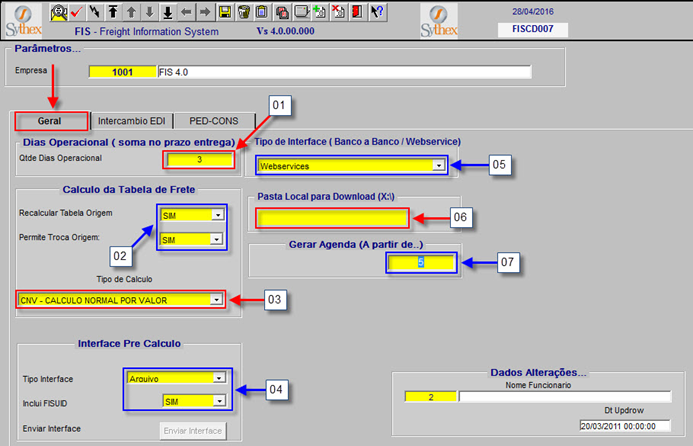Jump to last record with barred down arrow

(167, 12)
